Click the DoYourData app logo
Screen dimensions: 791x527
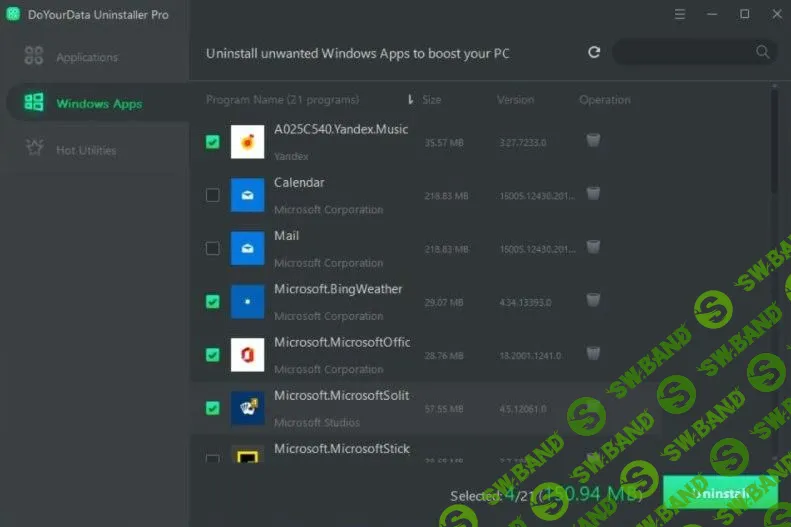point(13,14)
